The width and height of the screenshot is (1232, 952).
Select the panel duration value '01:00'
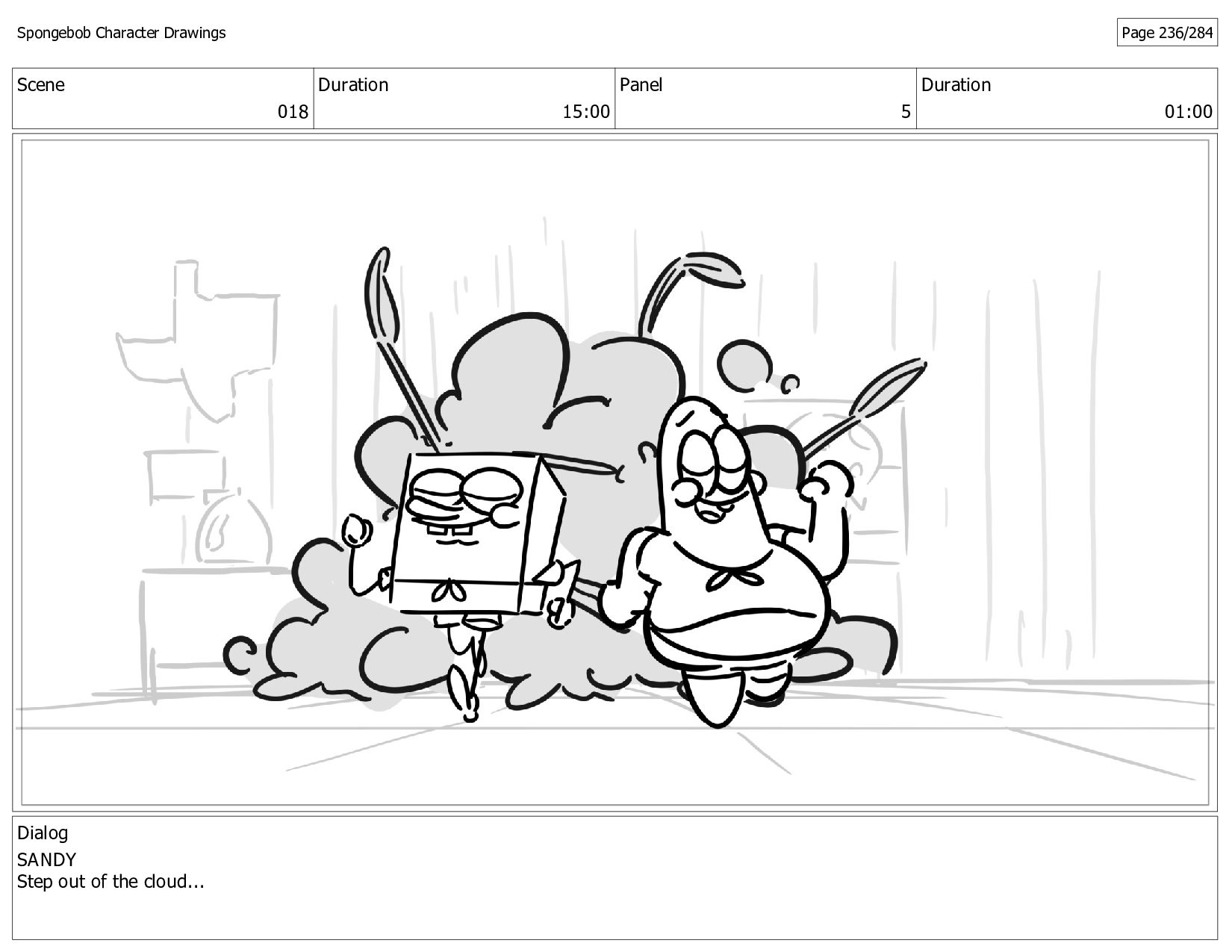(1189, 112)
